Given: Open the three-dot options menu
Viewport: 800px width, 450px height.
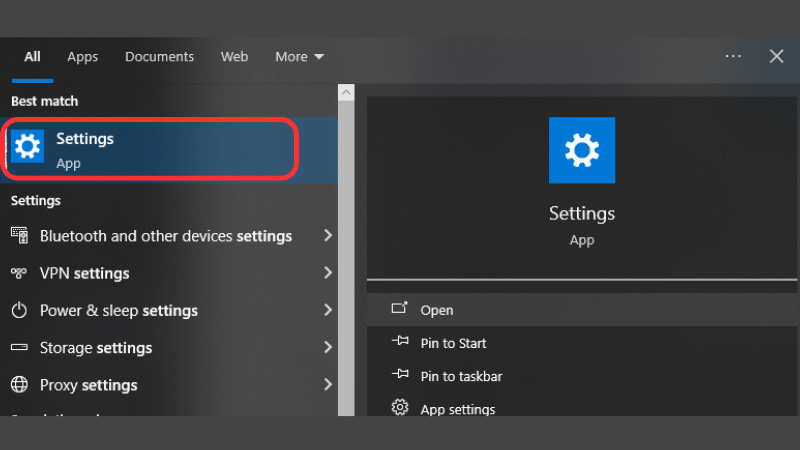Looking at the screenshot, I should coord(733,56).
